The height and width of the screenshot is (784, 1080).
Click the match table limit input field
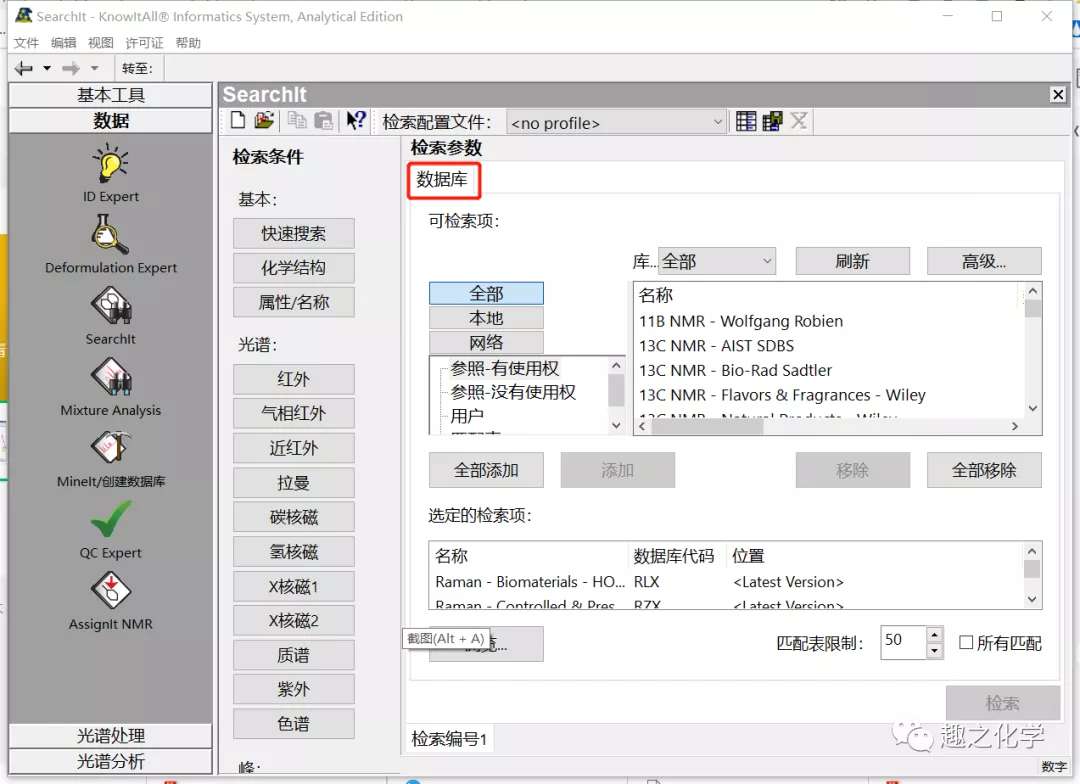point(902,642)
